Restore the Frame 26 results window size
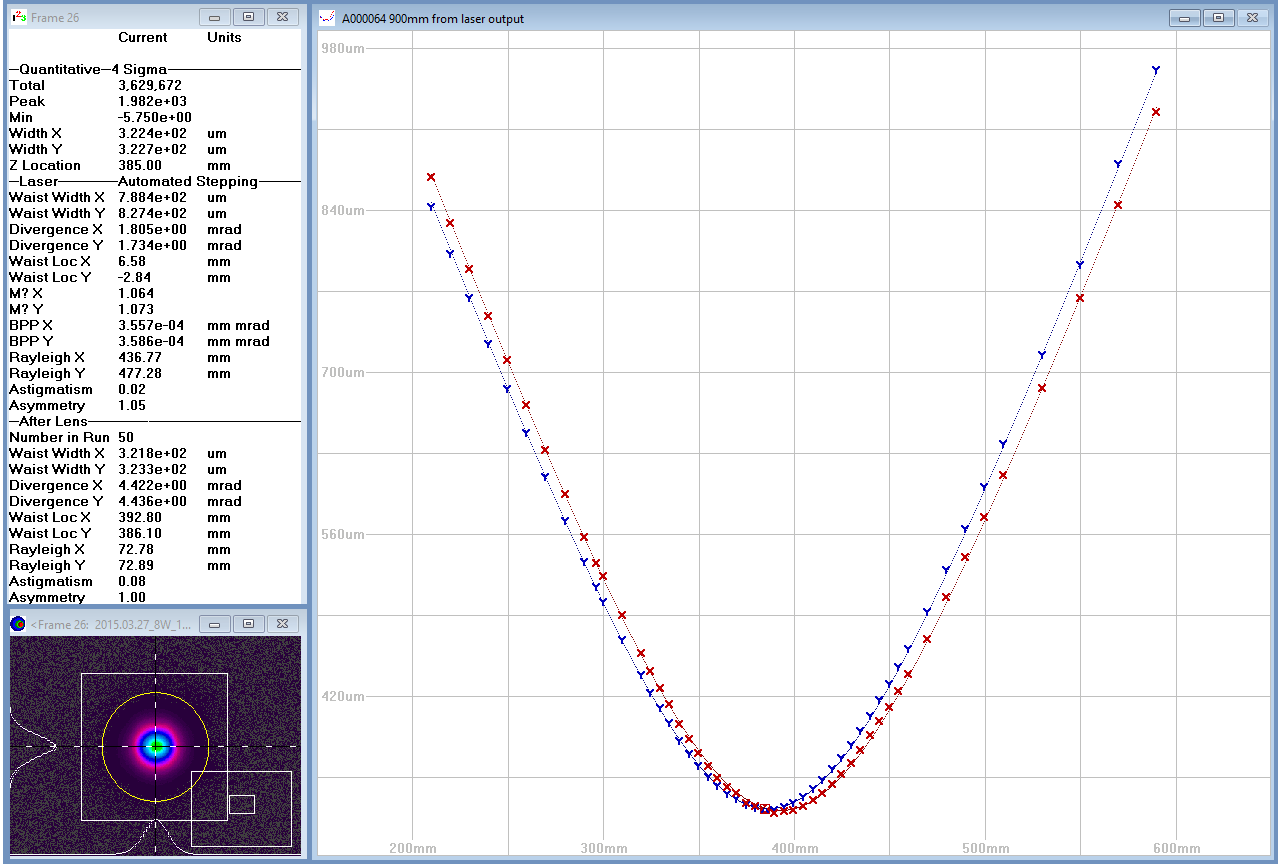 click(x=249, y=17)
